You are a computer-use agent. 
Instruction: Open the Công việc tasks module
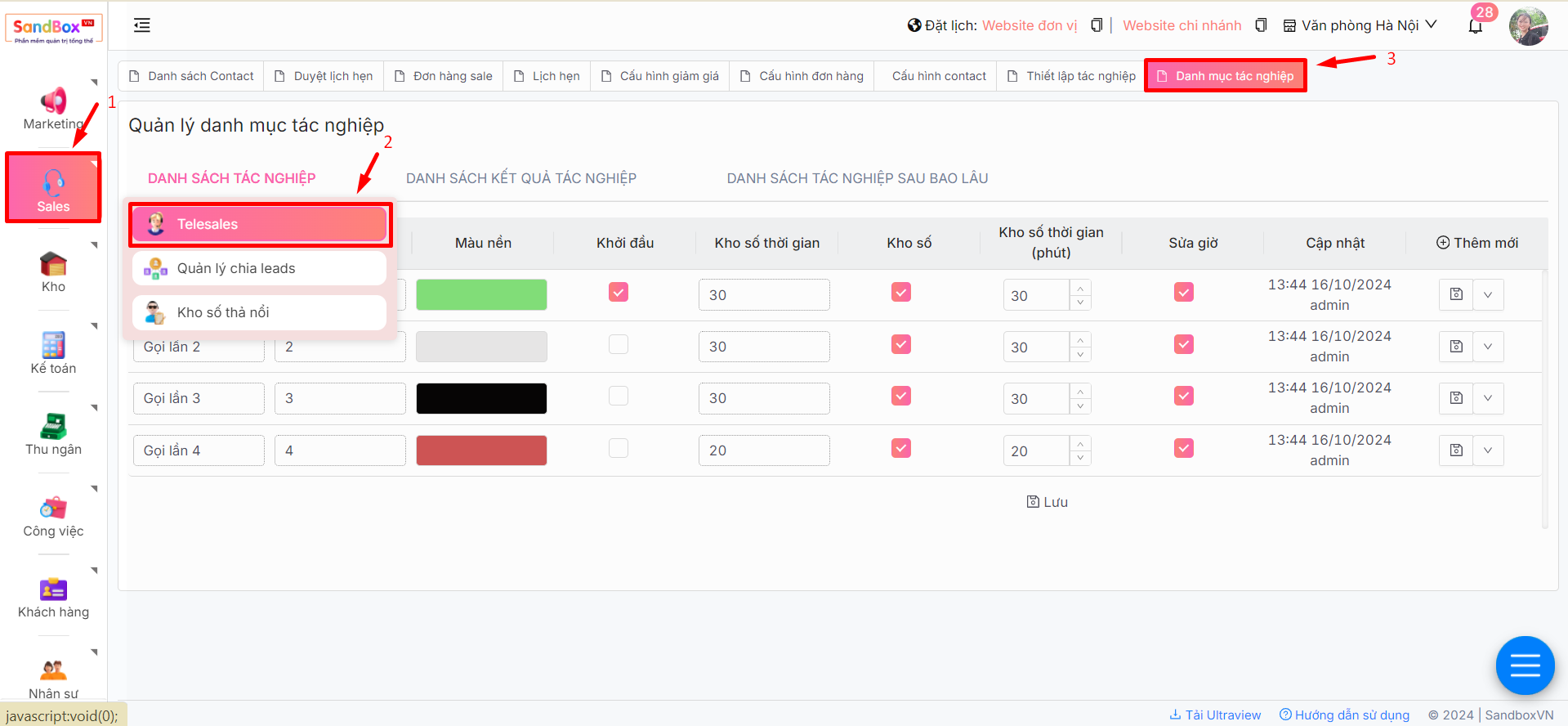[x=53, y=509]
